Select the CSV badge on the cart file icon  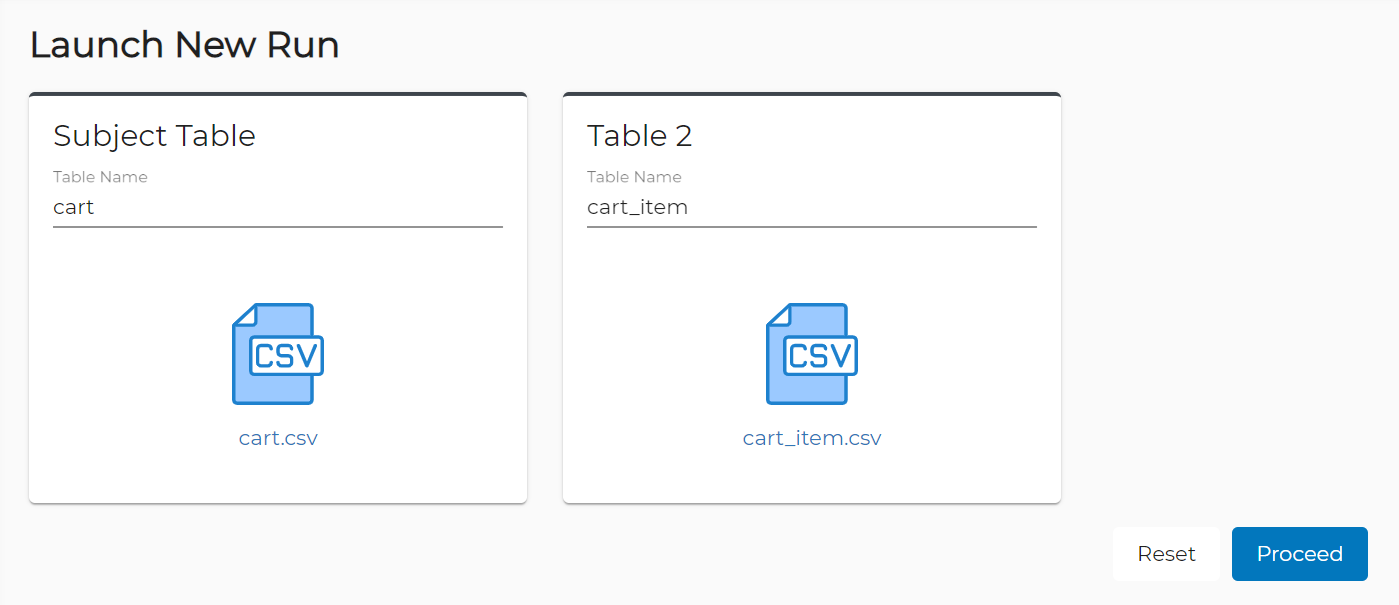(x=286, y=355)
